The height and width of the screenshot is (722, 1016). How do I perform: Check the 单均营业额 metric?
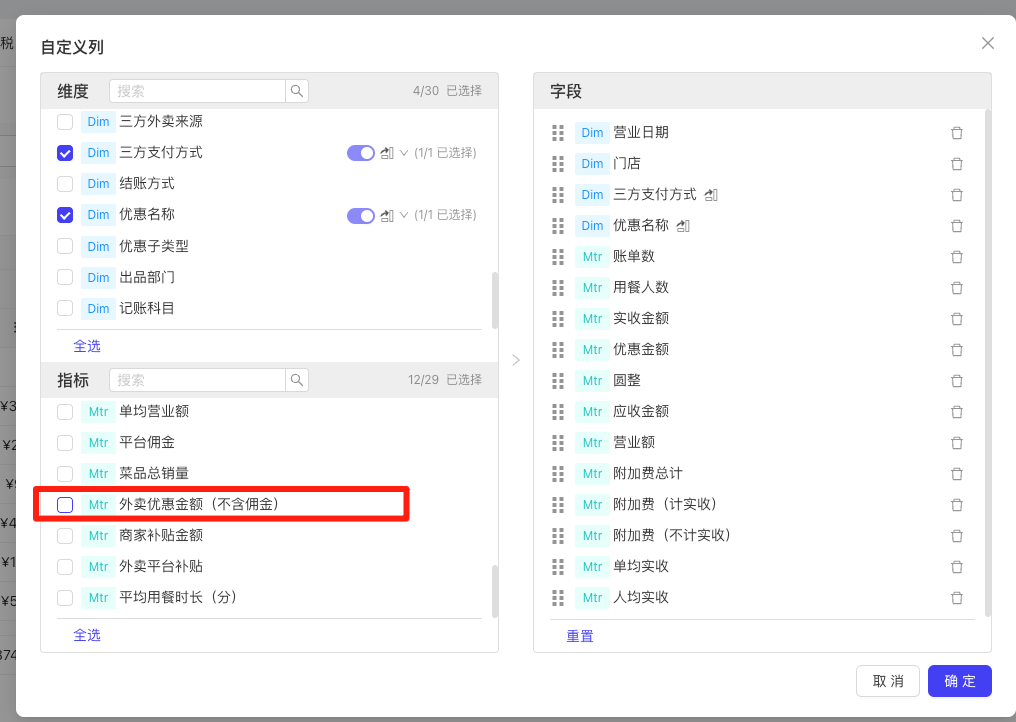click(65, 412)
